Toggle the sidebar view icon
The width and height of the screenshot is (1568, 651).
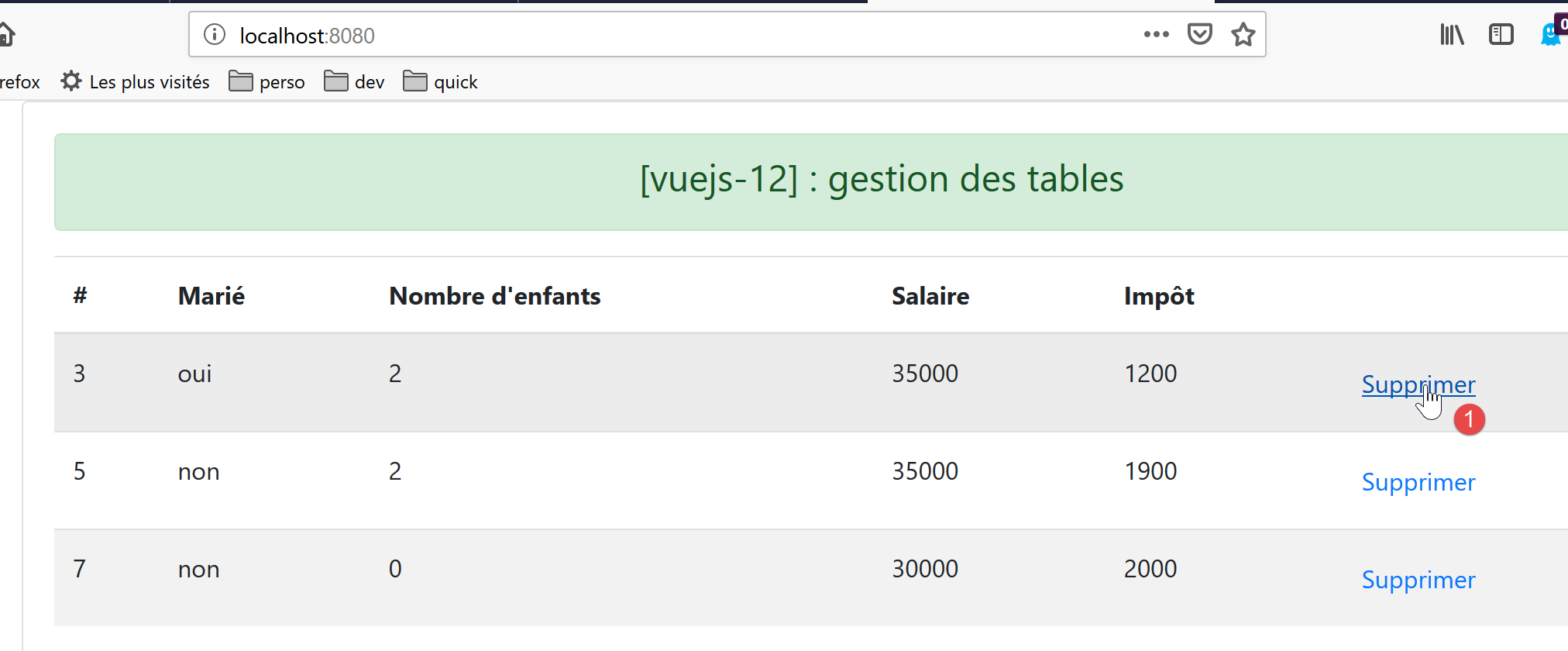1501,35
